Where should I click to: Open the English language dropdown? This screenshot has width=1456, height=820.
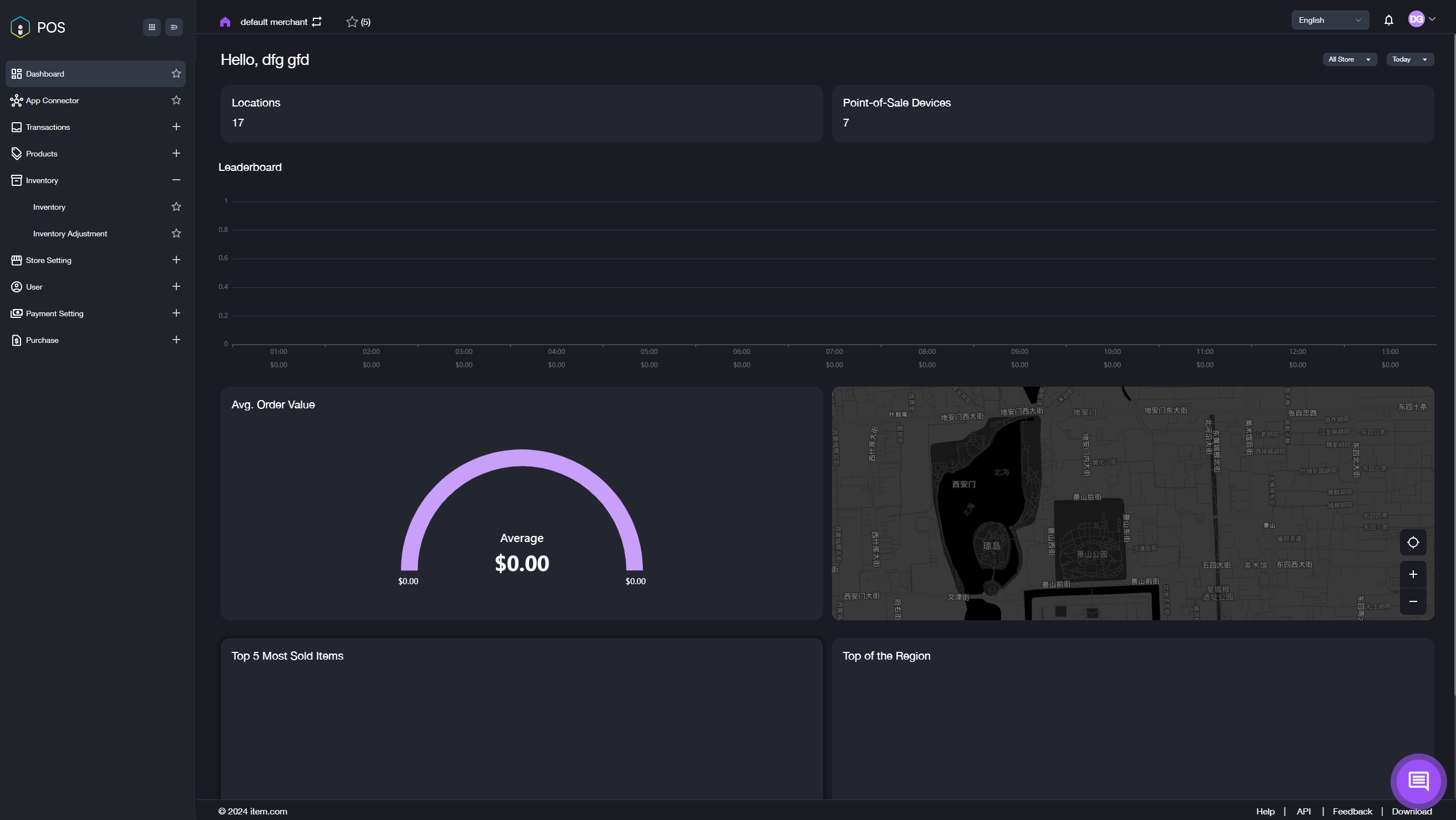click(x=1330, y=20)
